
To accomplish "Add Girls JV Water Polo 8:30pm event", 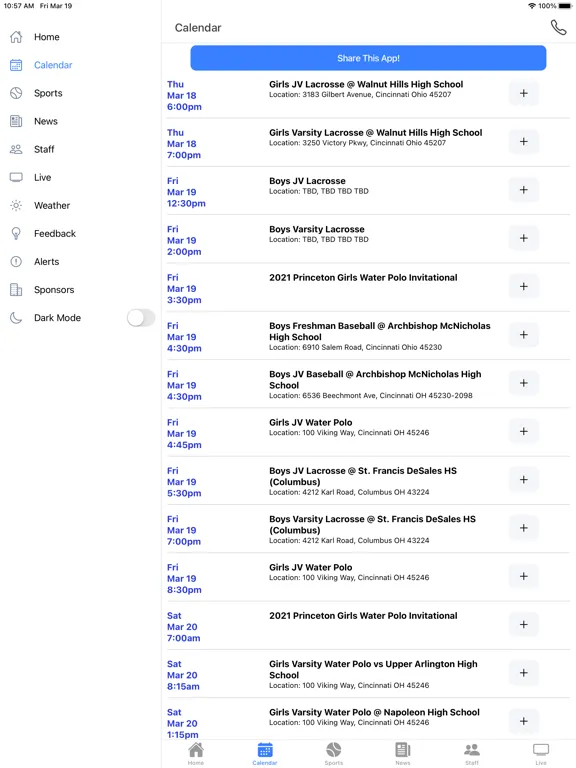I will click(524, 576).
